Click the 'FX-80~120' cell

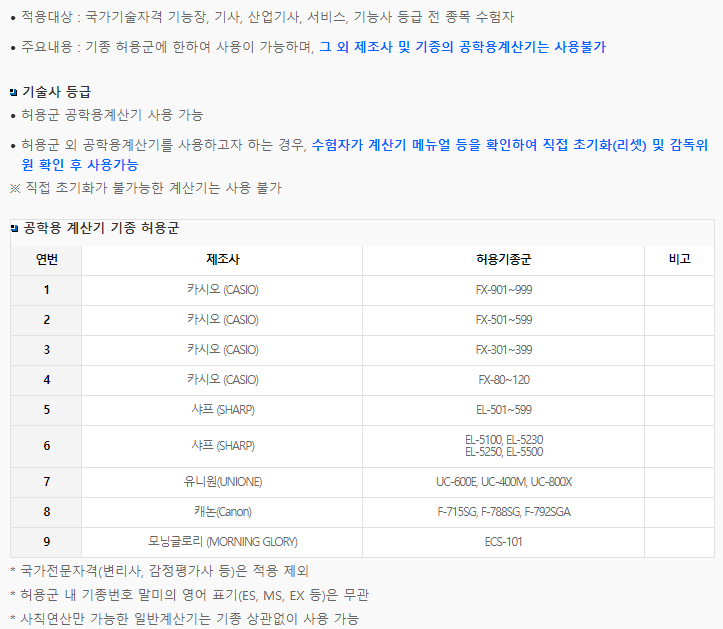tap(504, 380)
